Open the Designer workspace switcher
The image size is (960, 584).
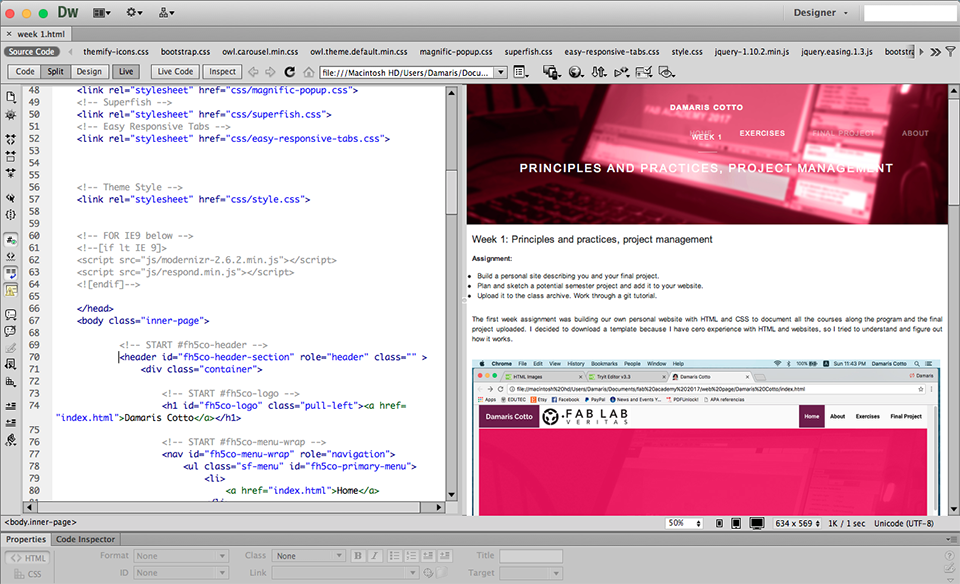[820, 12]
